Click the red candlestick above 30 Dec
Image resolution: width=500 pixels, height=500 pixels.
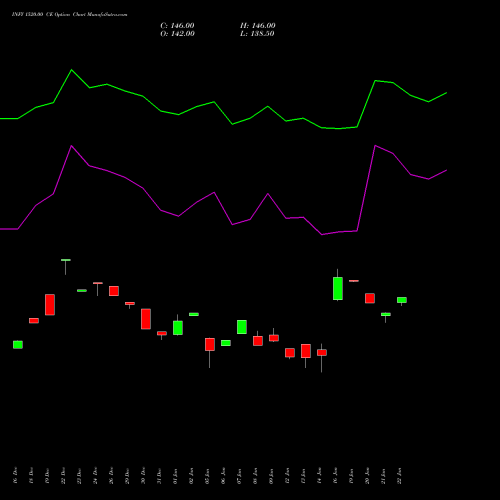click(146, 319)
